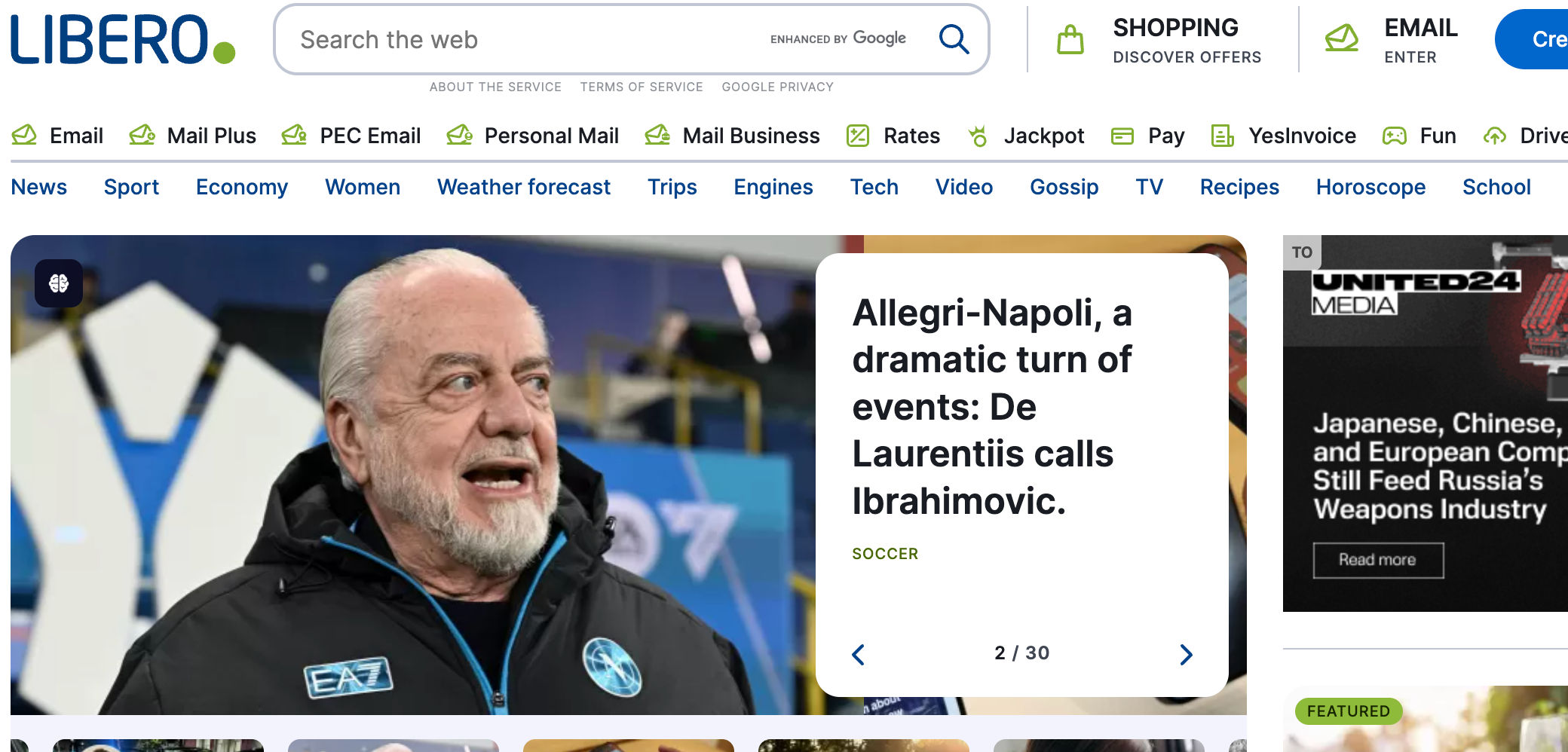Click the magnifying glass search icon
This screenshot has width=1568, height=752.
(x=954, y=39)
